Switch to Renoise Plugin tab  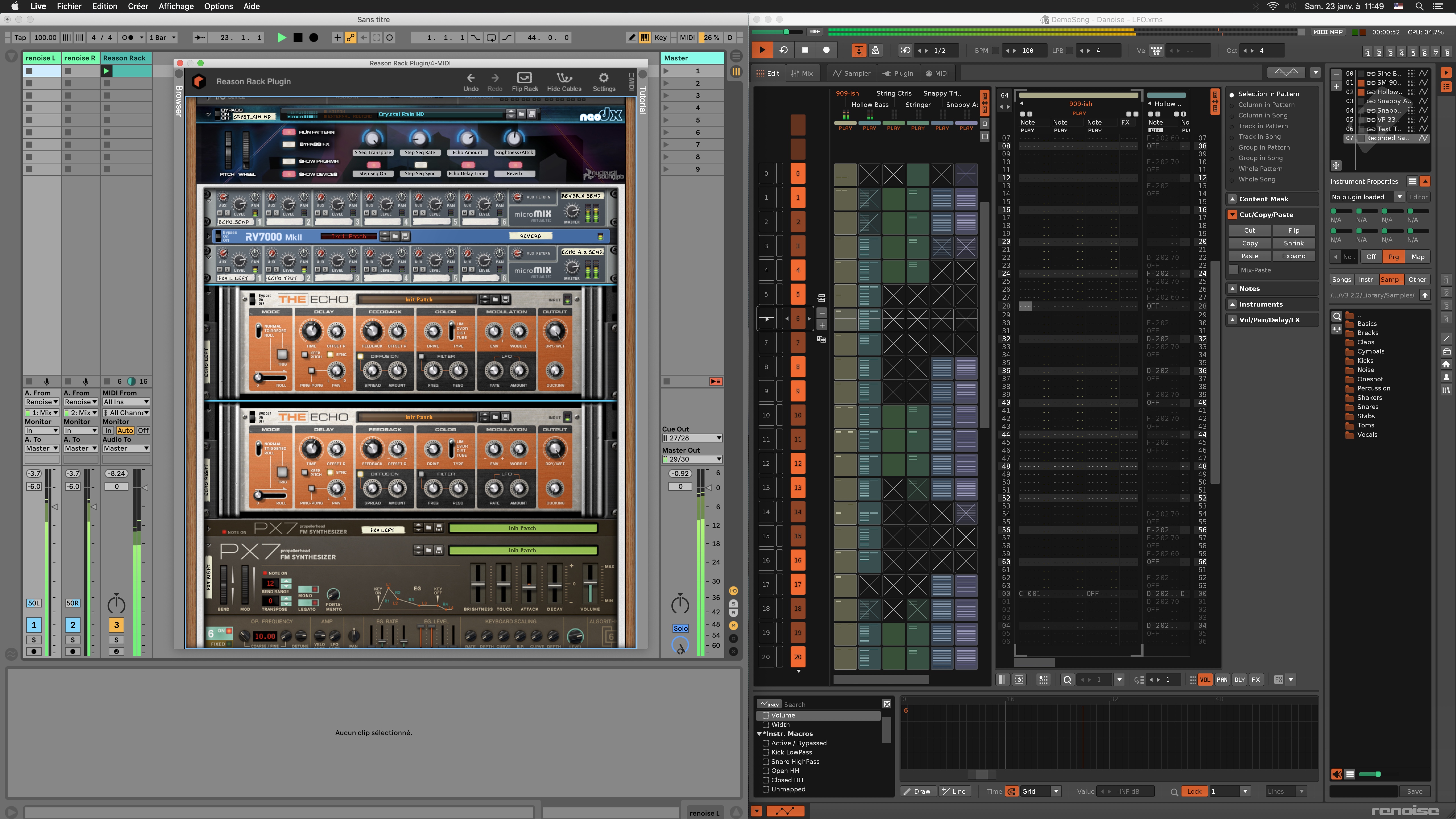[898, 73]
